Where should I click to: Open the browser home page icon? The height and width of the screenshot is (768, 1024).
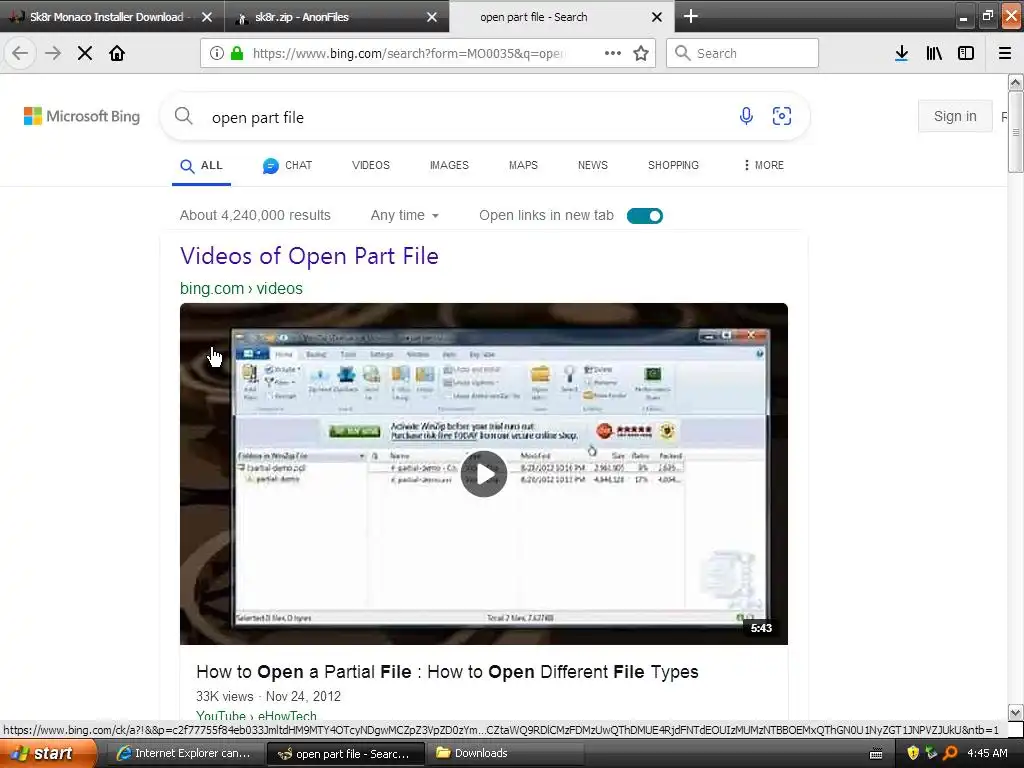click(x=117, y=54)
